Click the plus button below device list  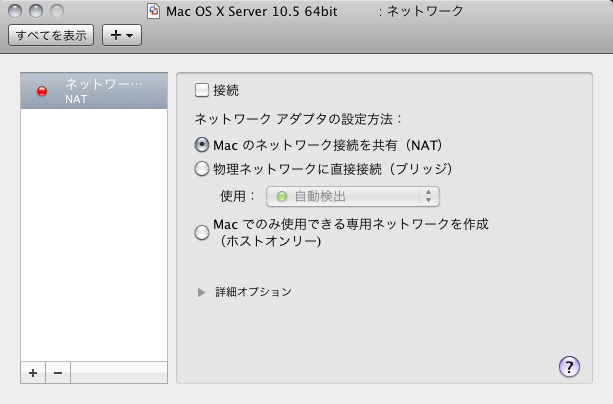tap(33, 372)
